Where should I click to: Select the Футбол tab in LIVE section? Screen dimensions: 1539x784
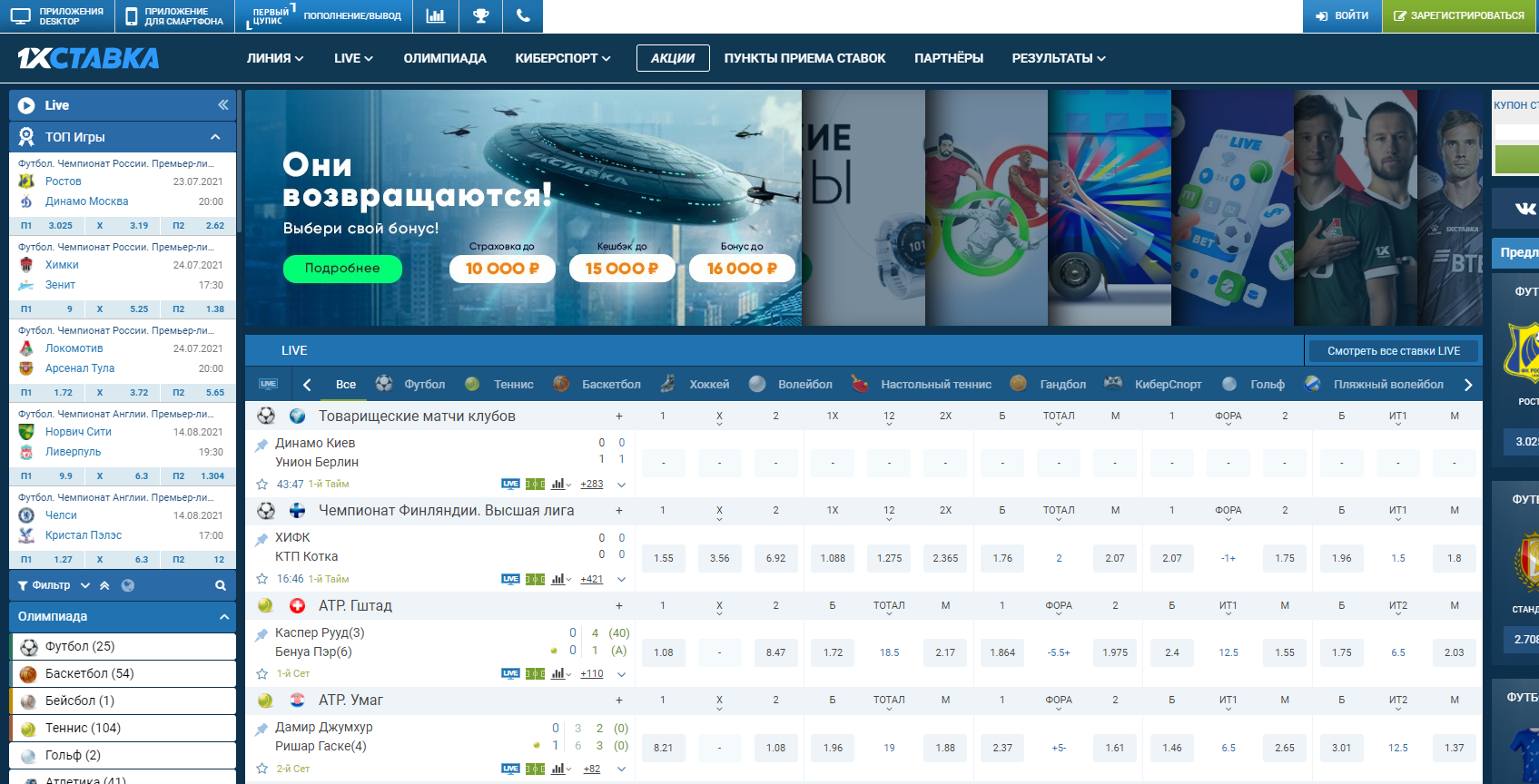click(410, 385)
